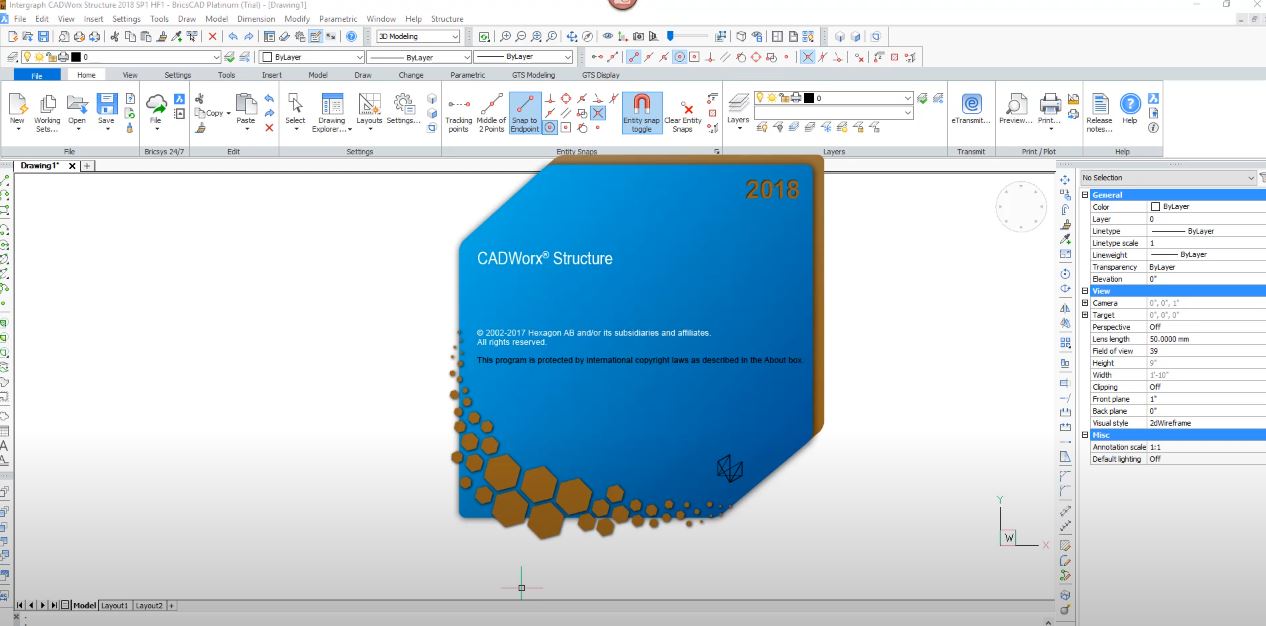Expand the Camera property row
Screen dimensions: 1266x626
tap(1085, 303)
